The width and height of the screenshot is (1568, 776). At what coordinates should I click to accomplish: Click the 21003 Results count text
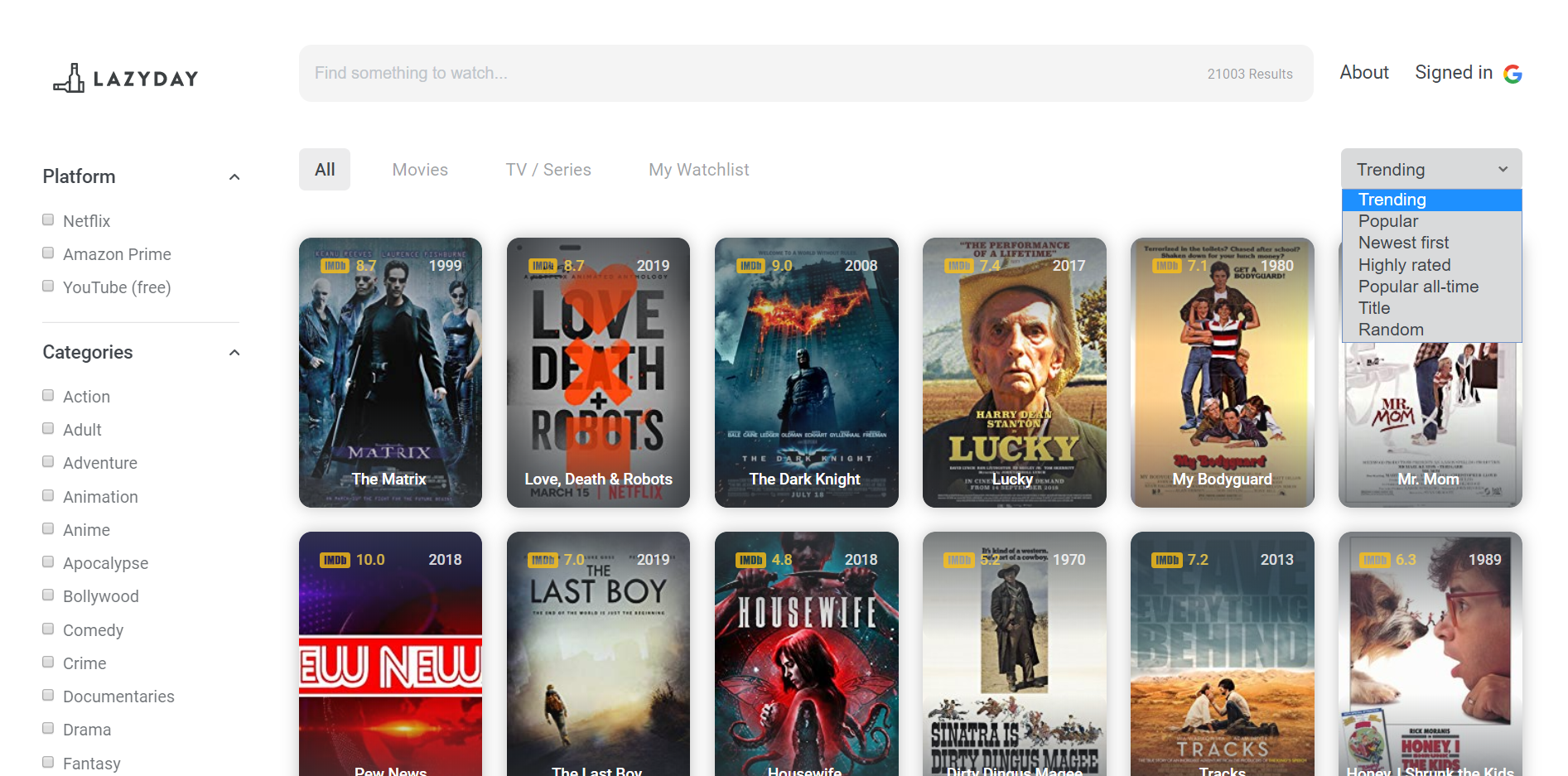point(1250,74)
